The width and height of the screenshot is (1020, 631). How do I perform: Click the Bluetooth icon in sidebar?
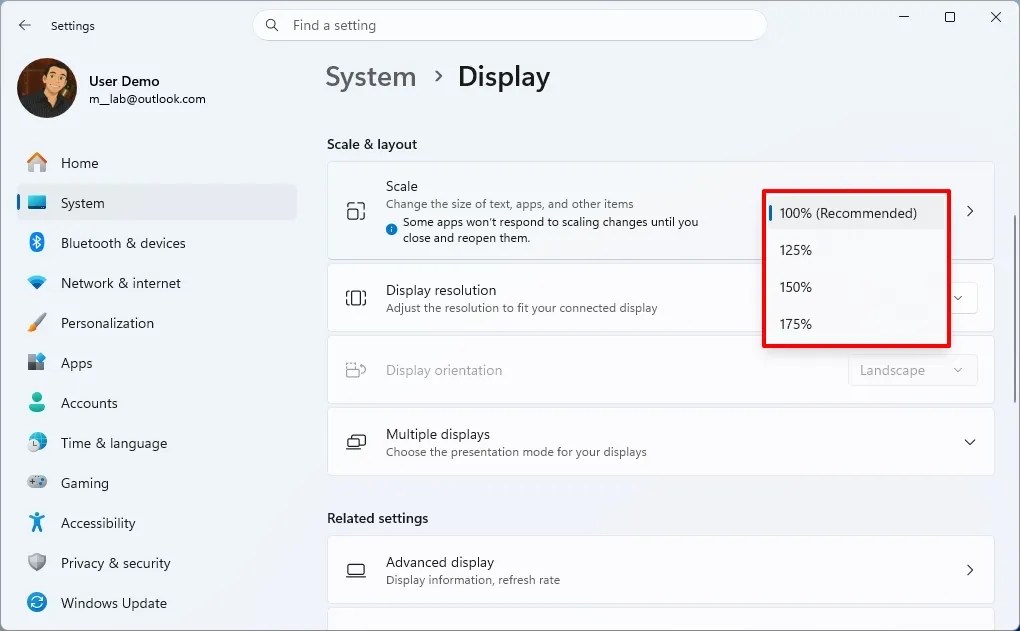tap(37, 243)
